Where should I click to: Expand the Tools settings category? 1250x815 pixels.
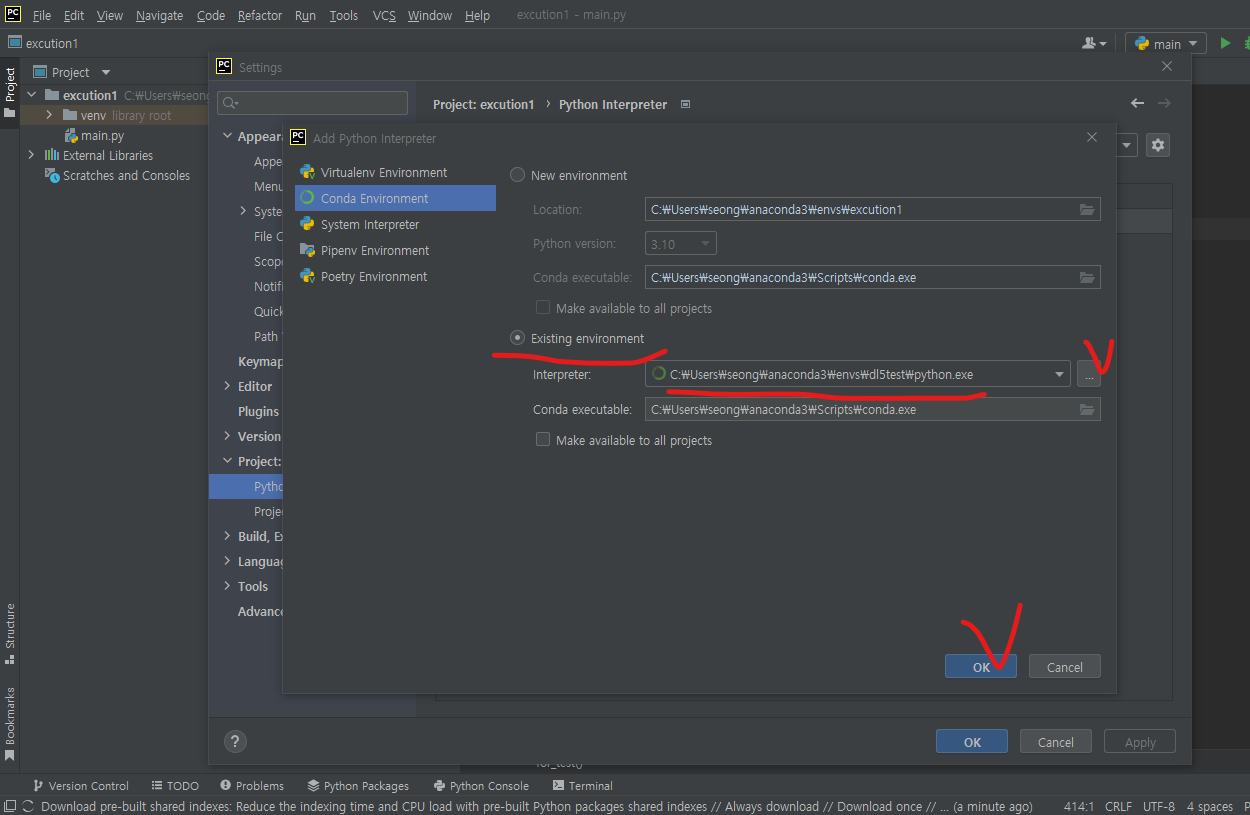pos(227,586)
